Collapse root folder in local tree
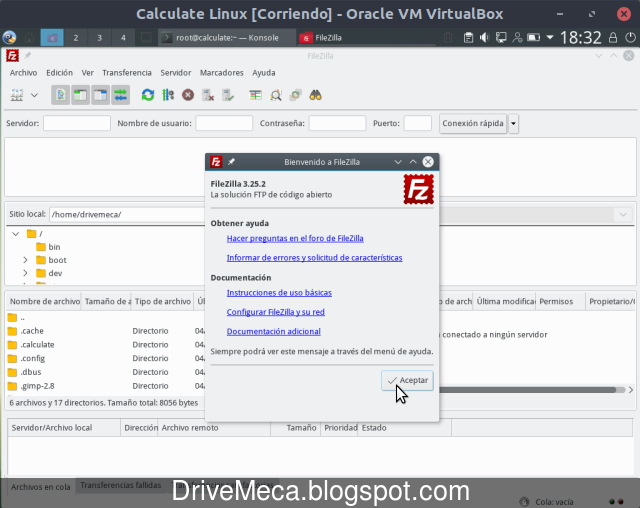The width and height of the screenshot is (640, 508). click(x=16, y=234)
